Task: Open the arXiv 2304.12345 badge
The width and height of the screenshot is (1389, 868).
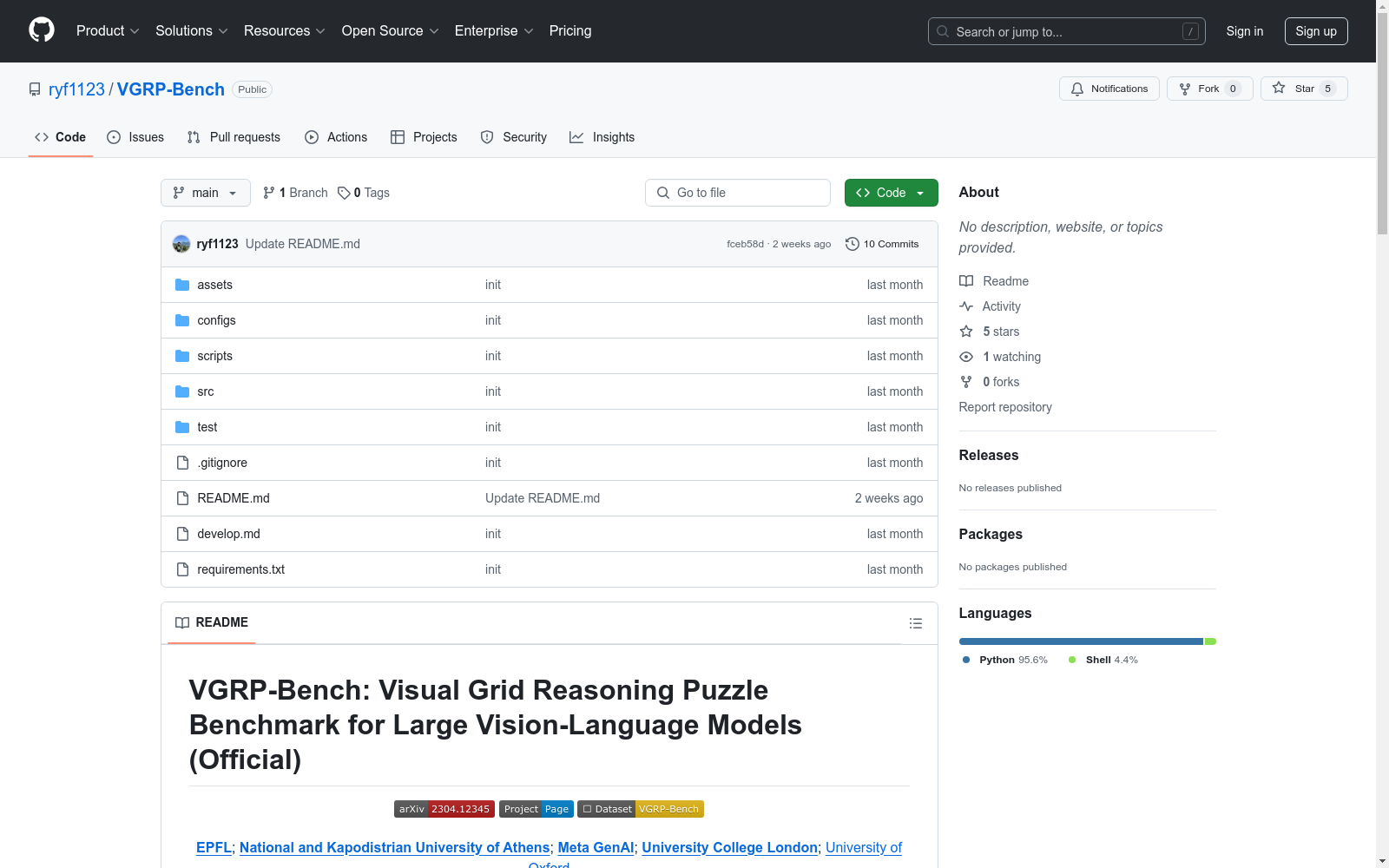Action: click(444, 809)
